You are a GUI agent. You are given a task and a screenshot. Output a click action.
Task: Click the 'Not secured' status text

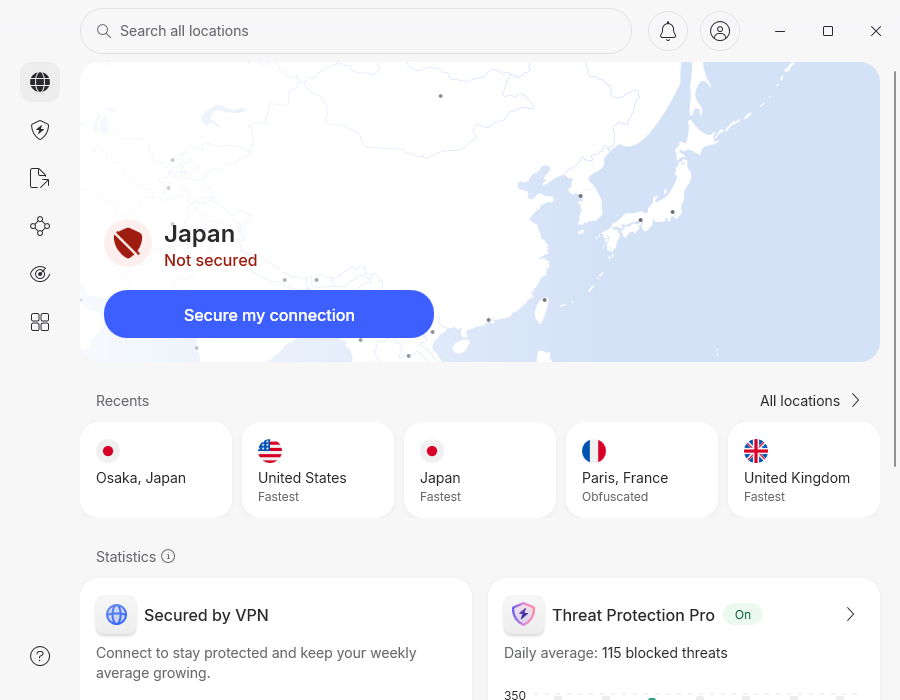pos(211,260)
